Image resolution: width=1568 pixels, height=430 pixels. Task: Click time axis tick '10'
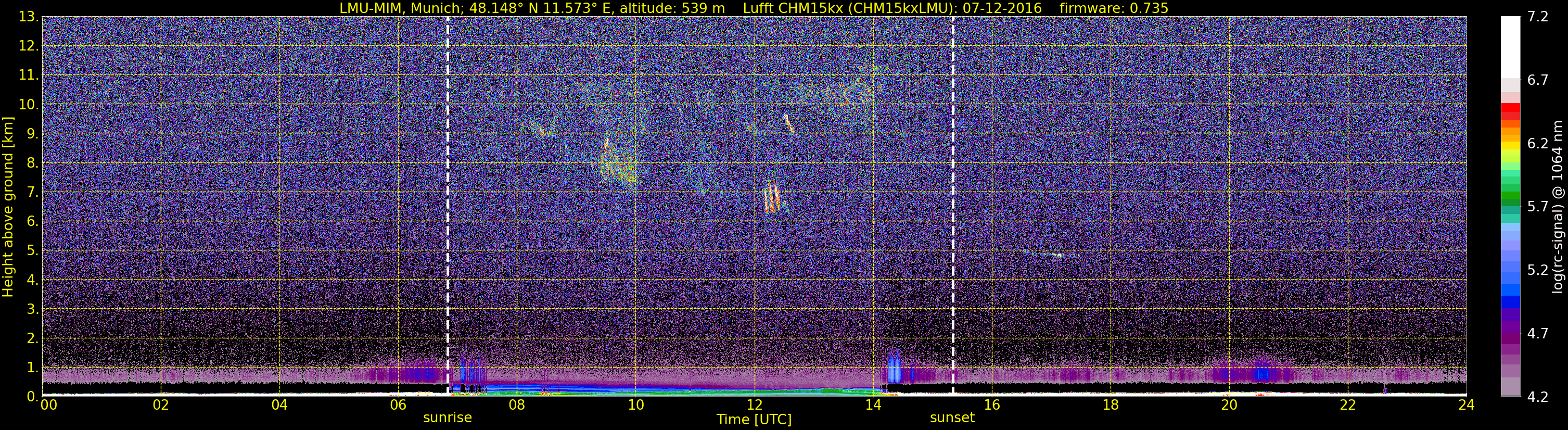[x=635, y=405]
